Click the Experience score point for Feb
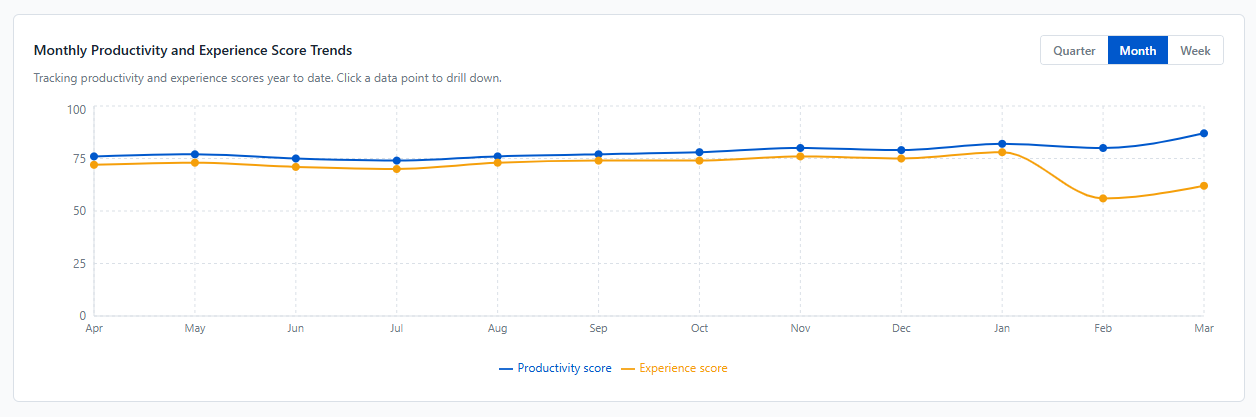The image size is (1256, 417). (1103, 198)
